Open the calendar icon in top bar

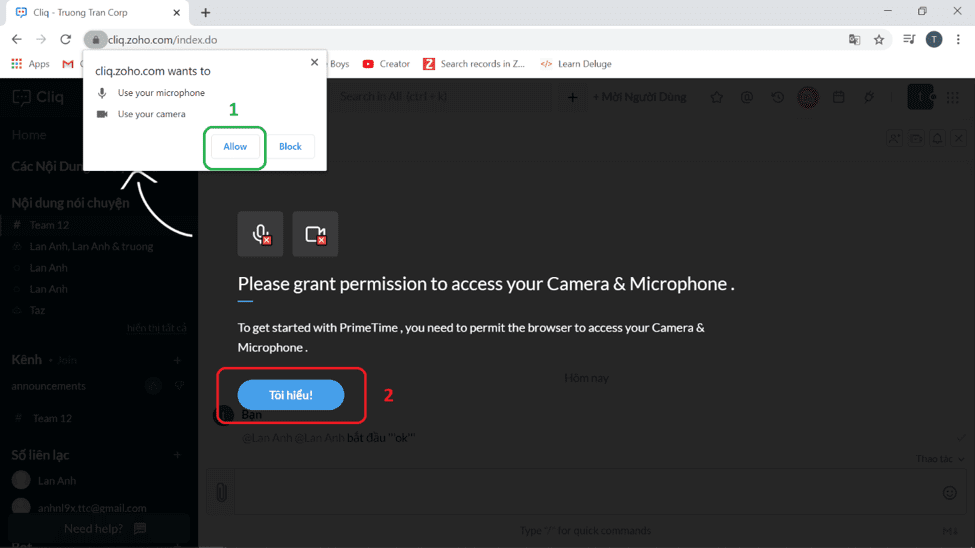click(839, 97)
